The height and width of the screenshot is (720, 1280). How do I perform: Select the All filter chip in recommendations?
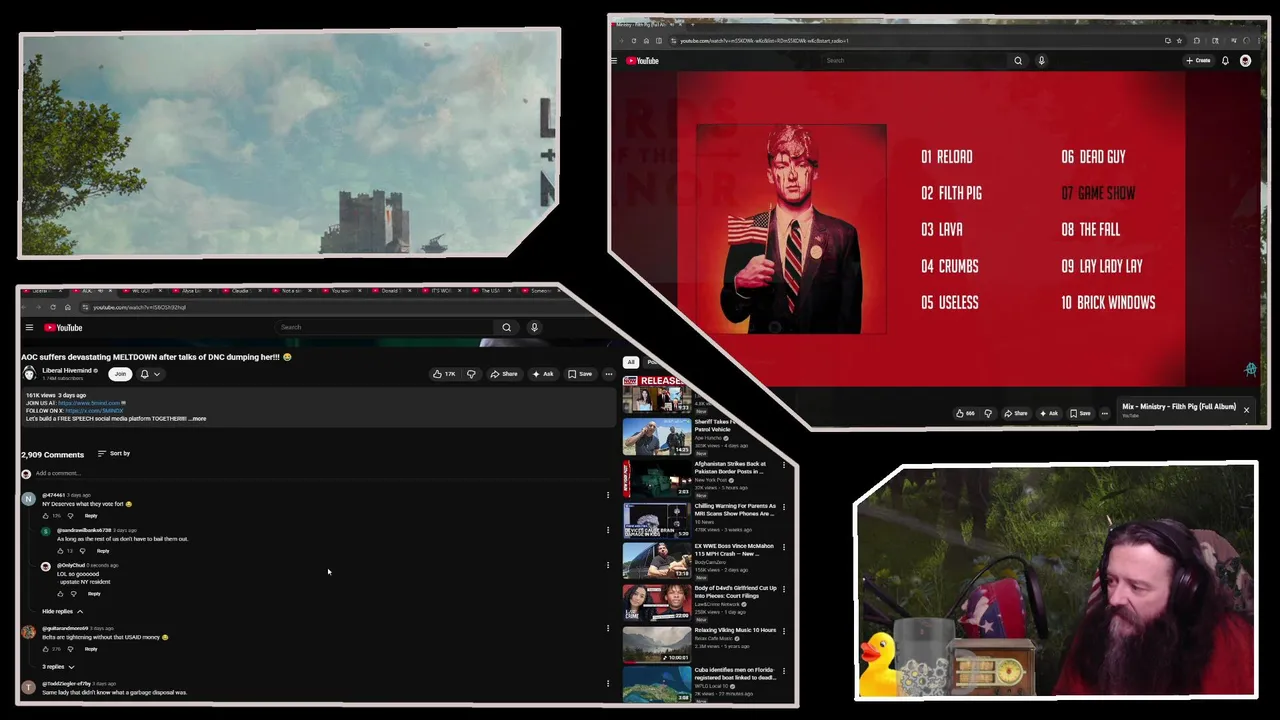tap(631, 362)
